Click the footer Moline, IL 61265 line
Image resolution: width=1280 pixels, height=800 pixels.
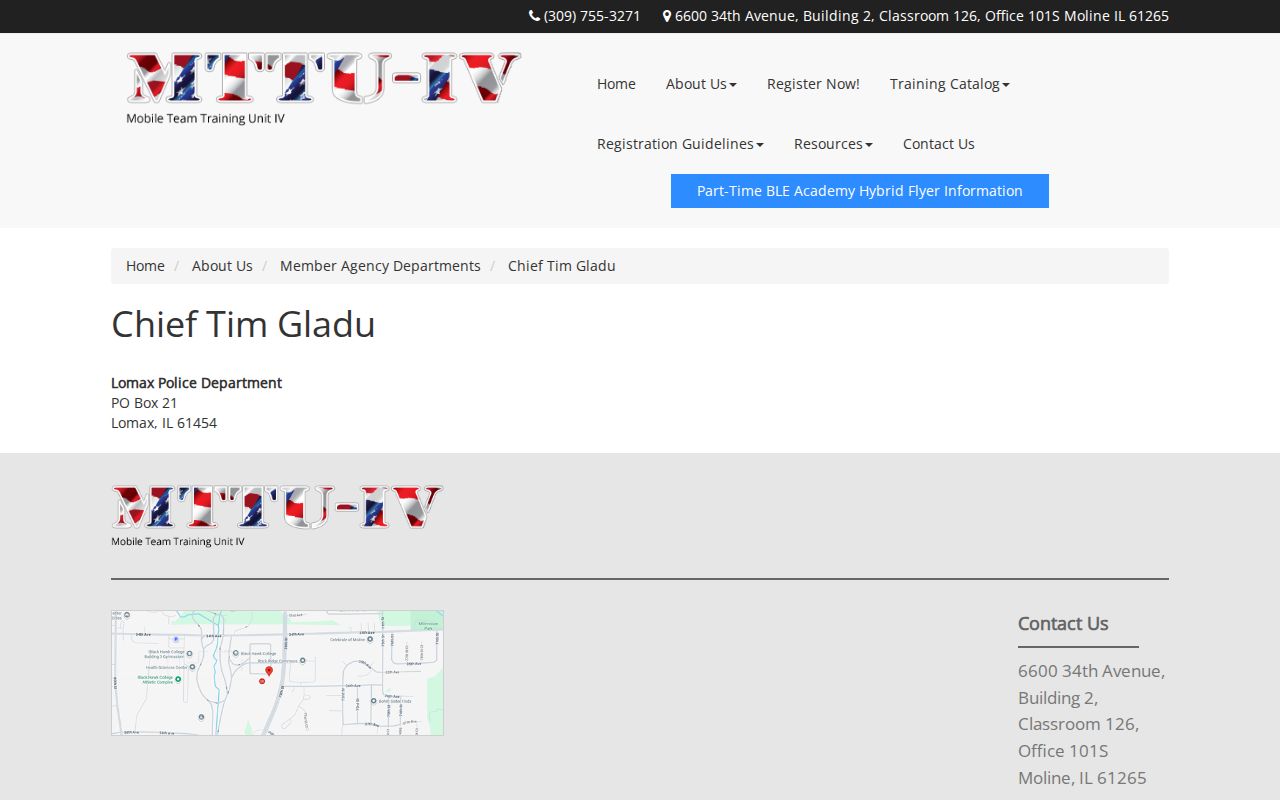(1082, 778)
